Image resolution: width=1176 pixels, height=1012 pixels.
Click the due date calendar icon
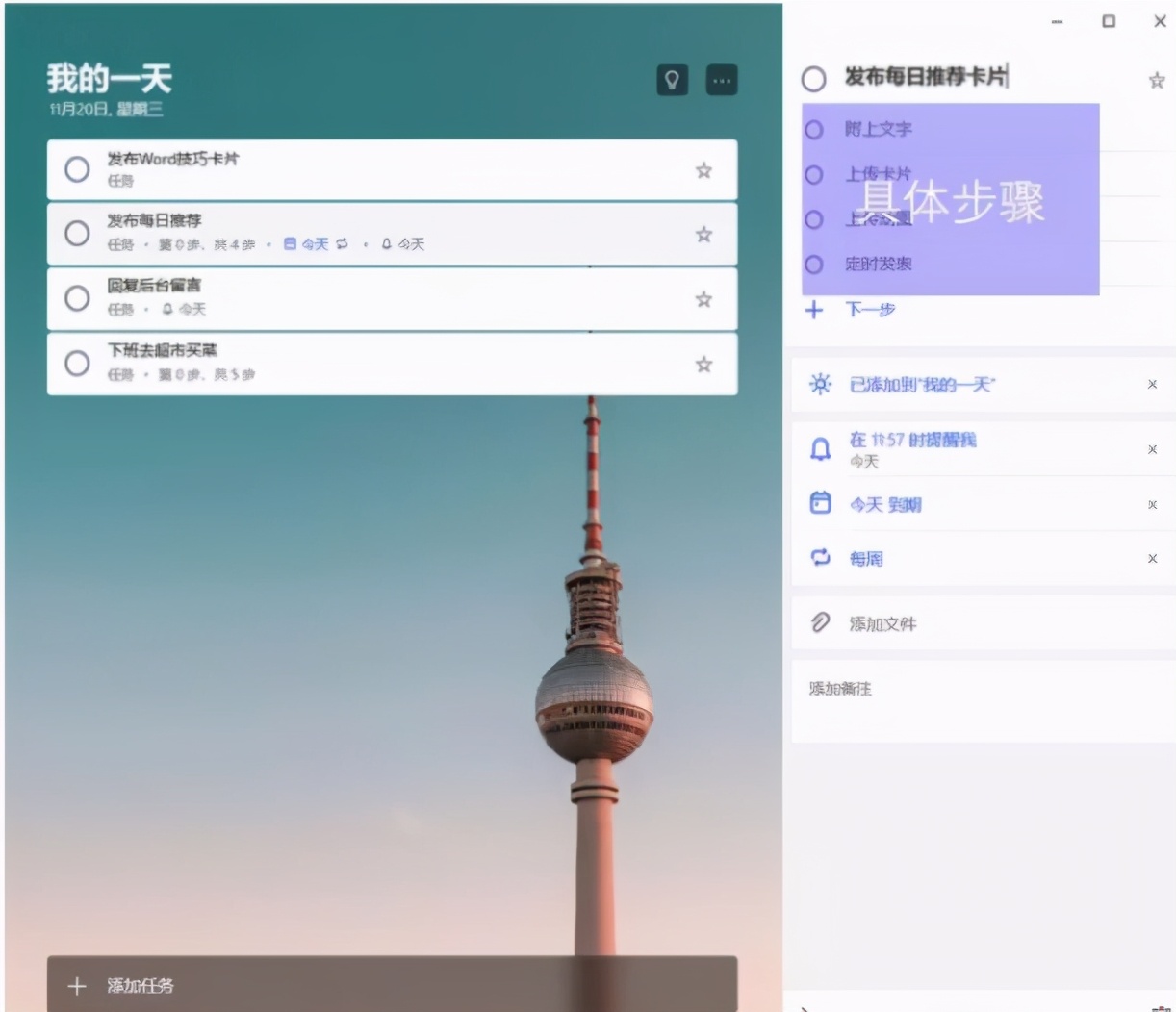820,503
